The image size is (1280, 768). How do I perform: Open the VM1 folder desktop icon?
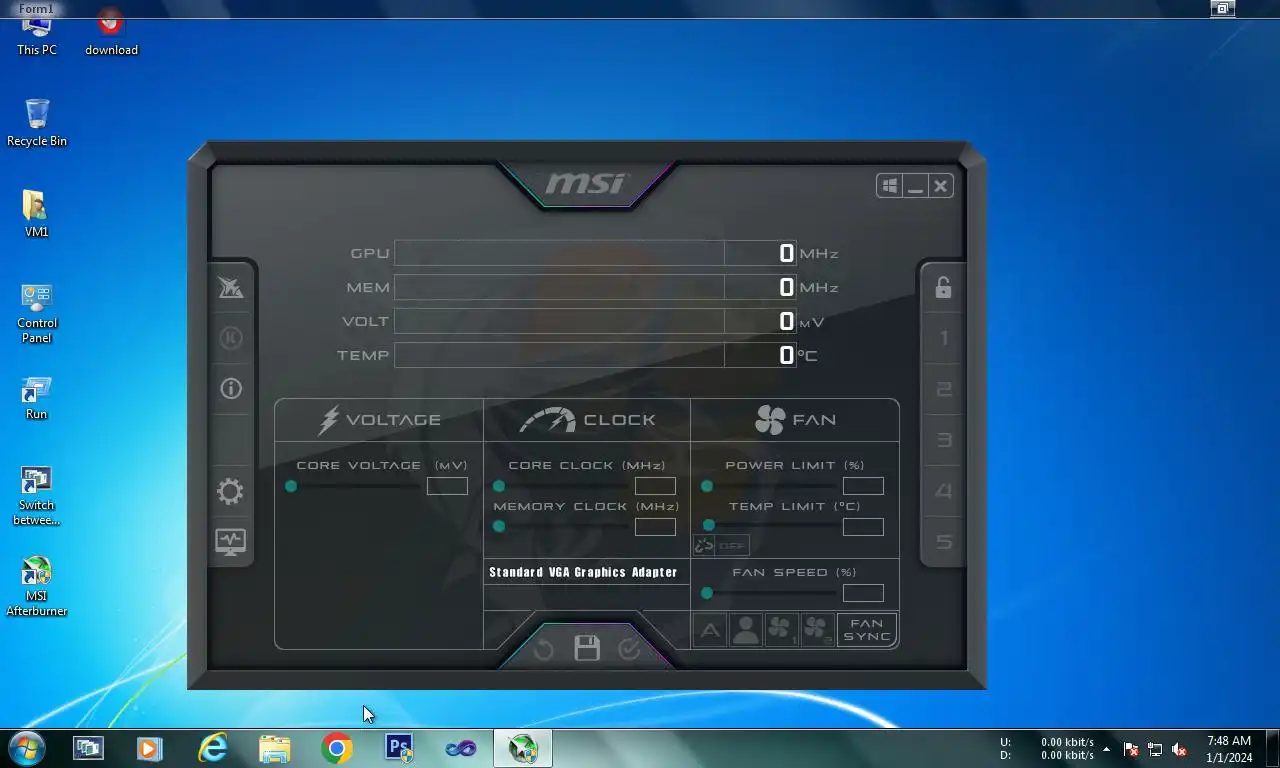pos(37,214)
